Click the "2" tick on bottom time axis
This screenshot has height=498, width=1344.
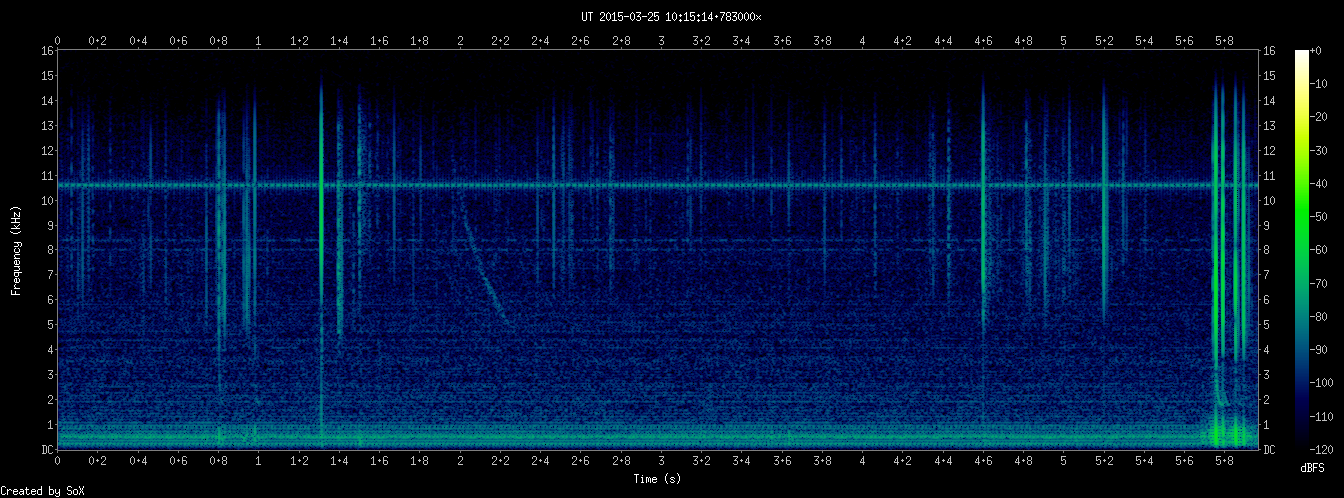pos(460,461)
